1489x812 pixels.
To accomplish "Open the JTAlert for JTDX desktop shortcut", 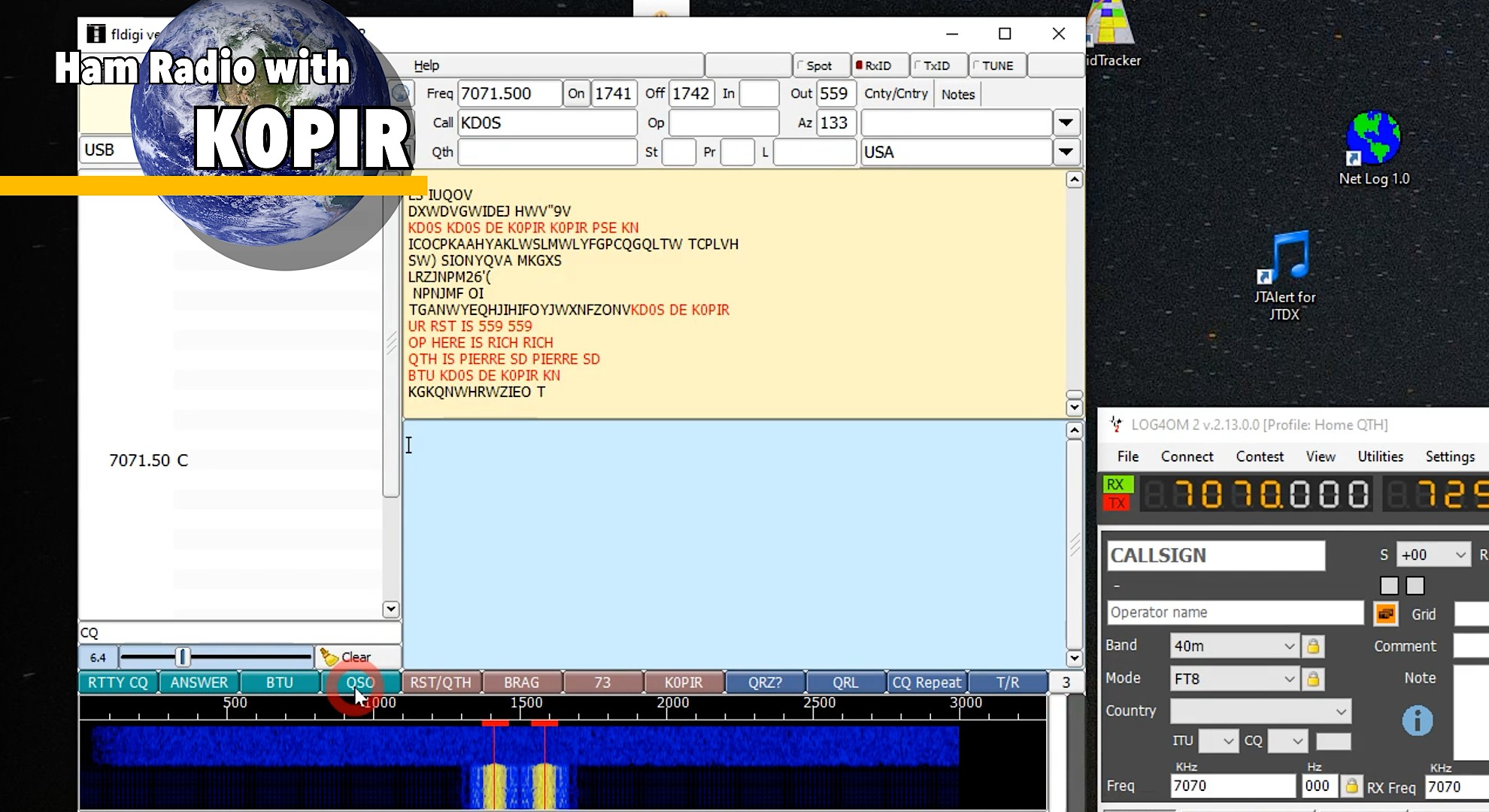I will 1284,276.
